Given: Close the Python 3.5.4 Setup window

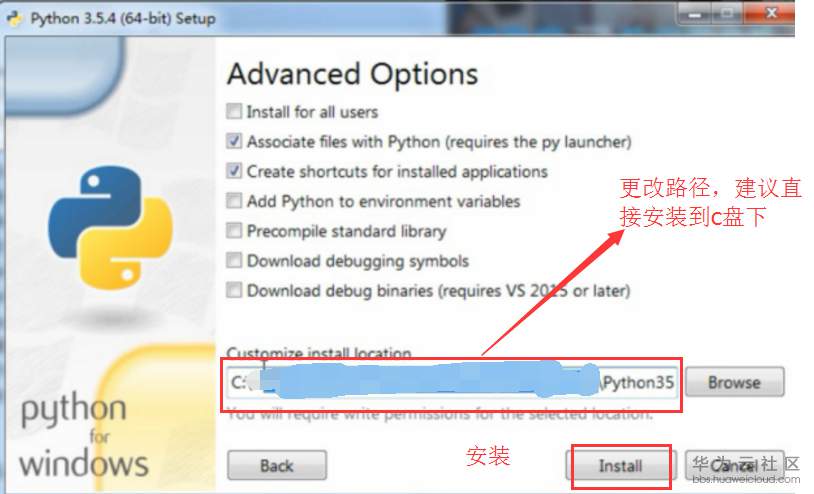Looking at the screenshot, I should point(771,13).
